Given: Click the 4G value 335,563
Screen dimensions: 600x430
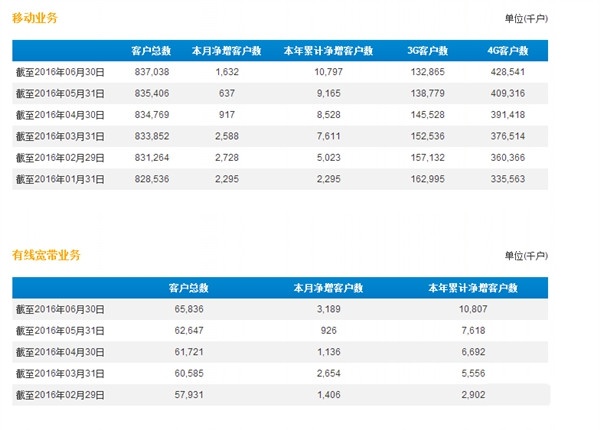Looking at the screenshot, I should point(508,179).
